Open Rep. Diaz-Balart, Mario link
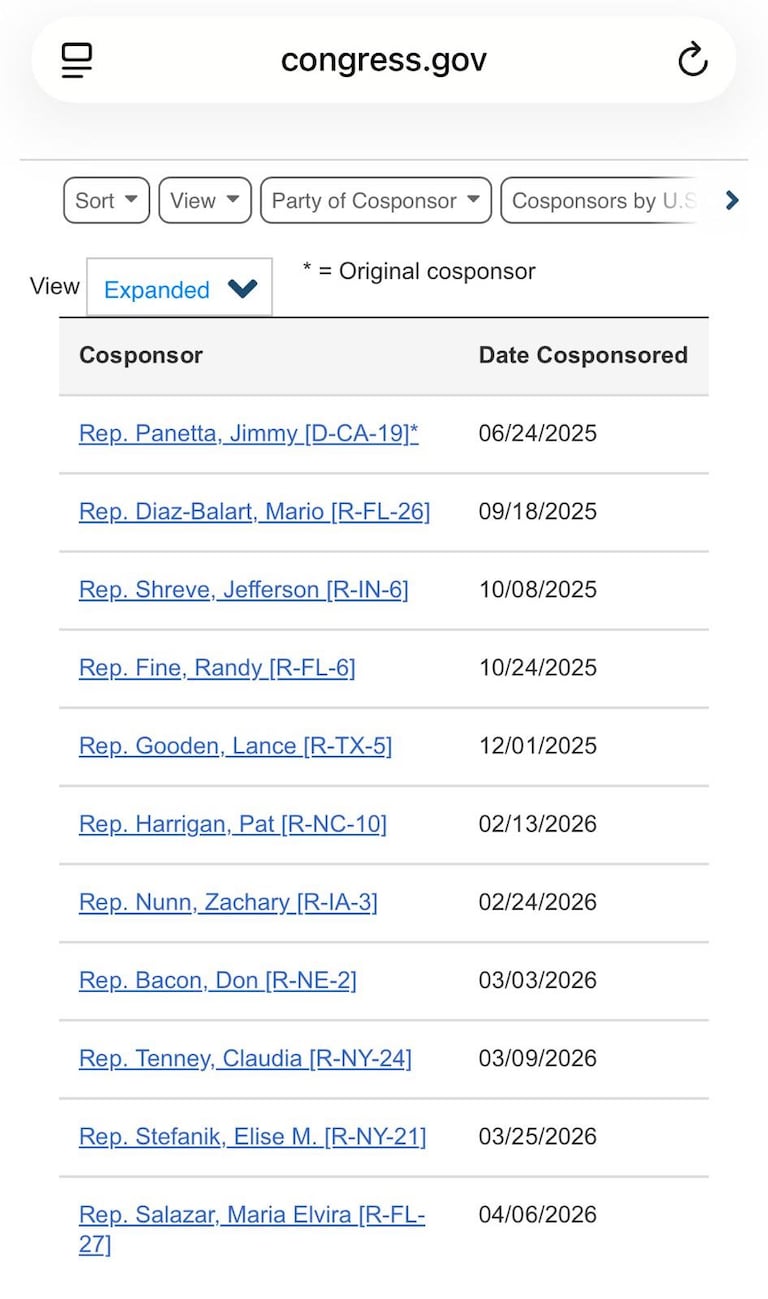Image resolution: width=768 pixels, height=1299 pixels. pos(254,511)
